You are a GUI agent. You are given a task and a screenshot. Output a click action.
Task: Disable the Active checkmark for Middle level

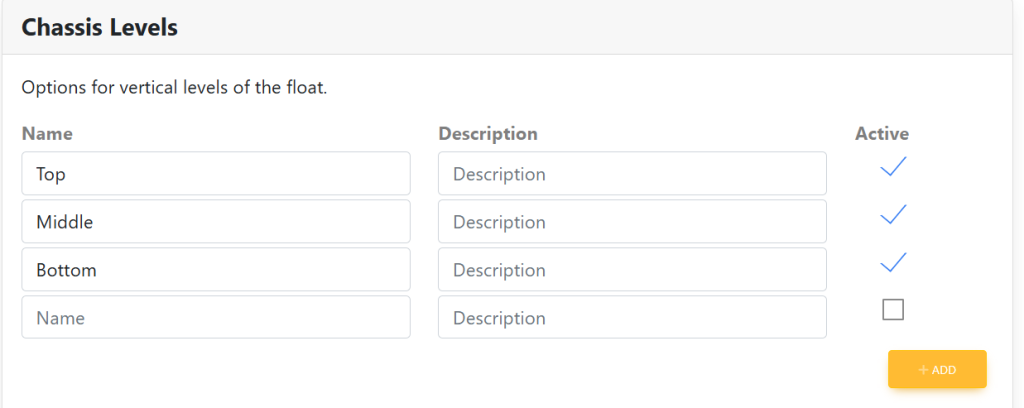(x=893, y=214)
